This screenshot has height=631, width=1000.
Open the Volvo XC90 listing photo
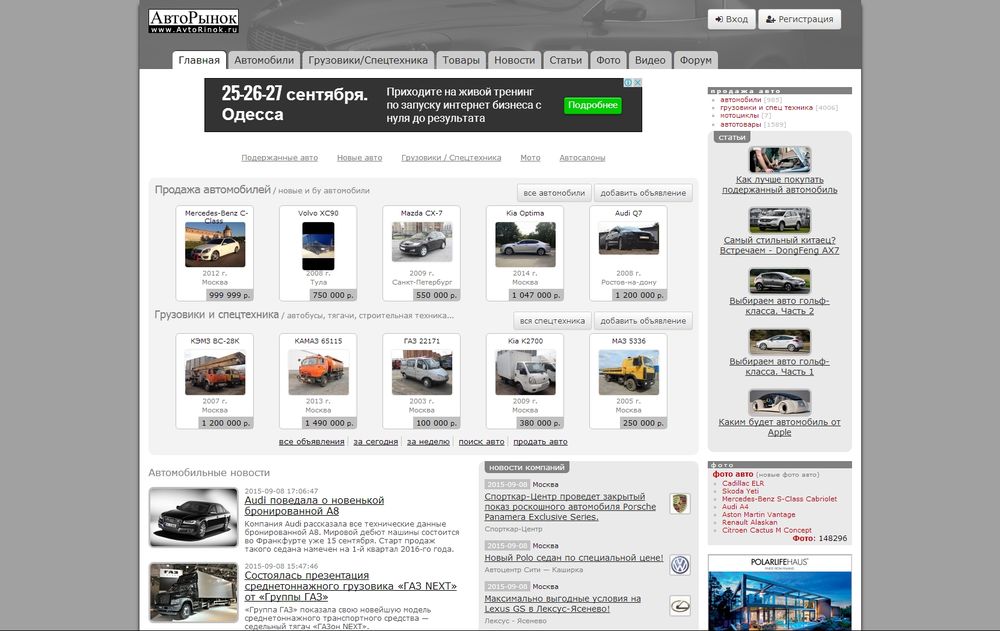pos(318,246)
